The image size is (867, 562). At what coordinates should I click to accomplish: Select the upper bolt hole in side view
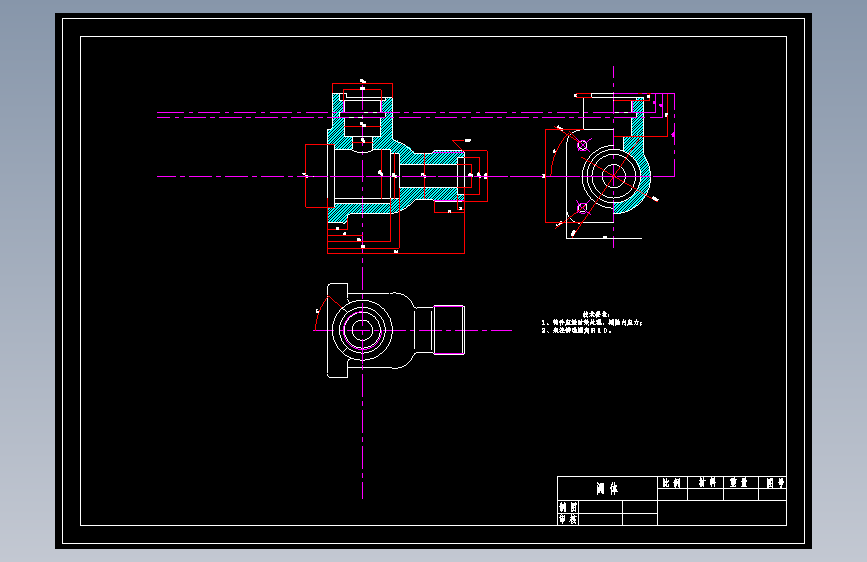582,145
